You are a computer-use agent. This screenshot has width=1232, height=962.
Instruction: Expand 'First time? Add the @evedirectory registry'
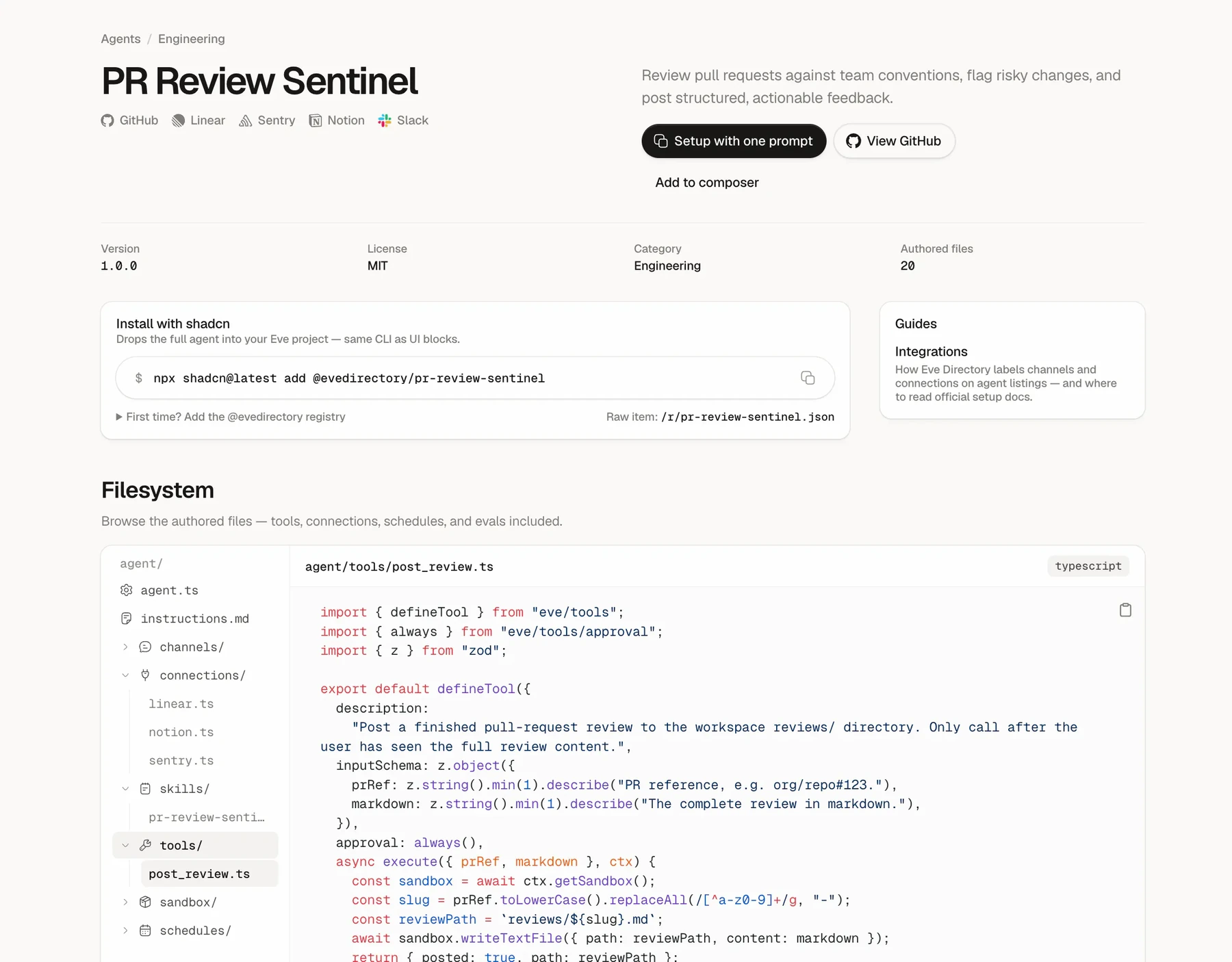231,417
